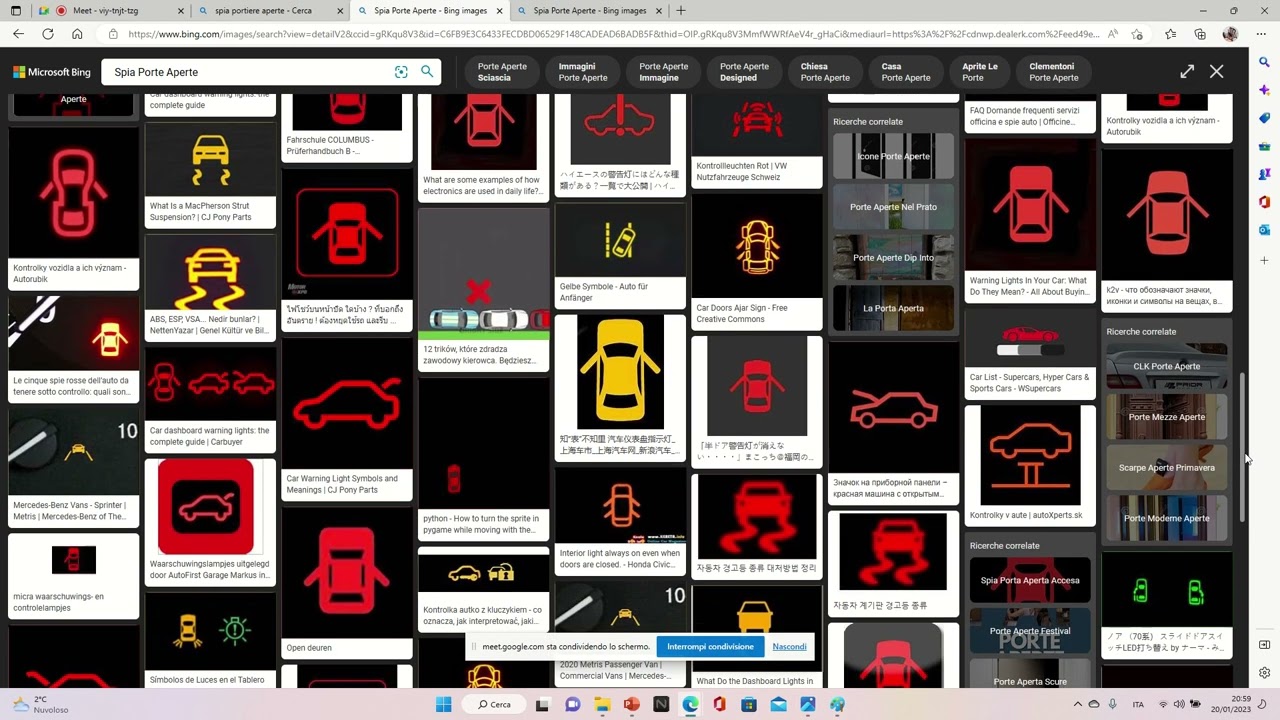Select the Porte Aperte Immagine chip
This screenshot has width=1280, height=720.
click(x=664, y=72)
